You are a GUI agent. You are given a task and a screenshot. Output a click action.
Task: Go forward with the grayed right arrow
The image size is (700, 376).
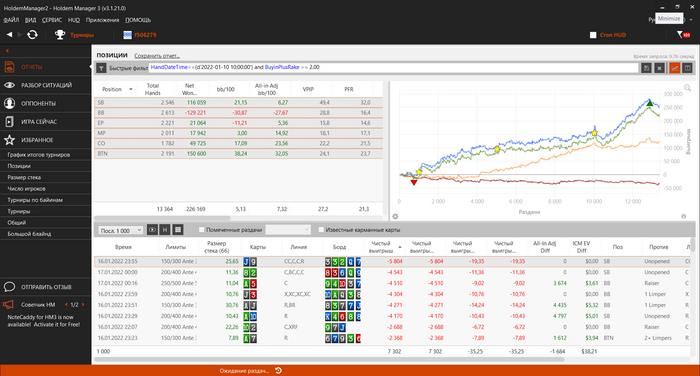pyautogui.click(x=20, y=34)
